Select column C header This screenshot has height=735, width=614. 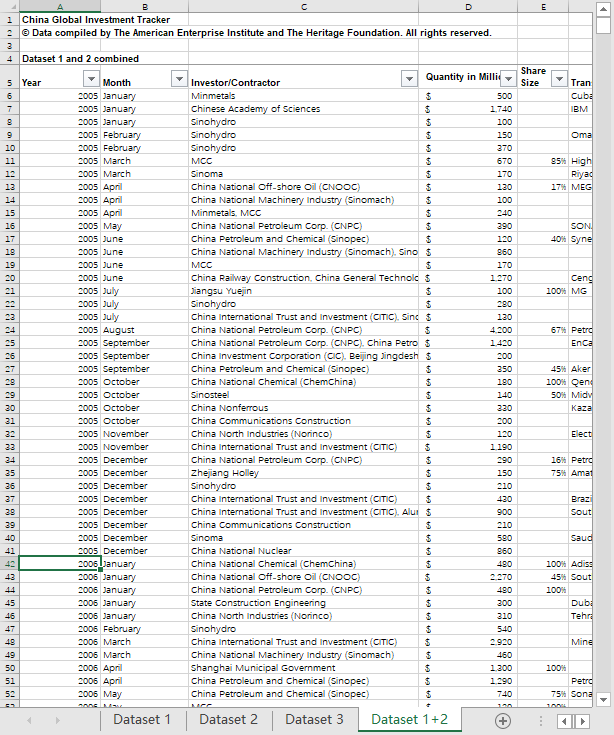tap(304, 7)
